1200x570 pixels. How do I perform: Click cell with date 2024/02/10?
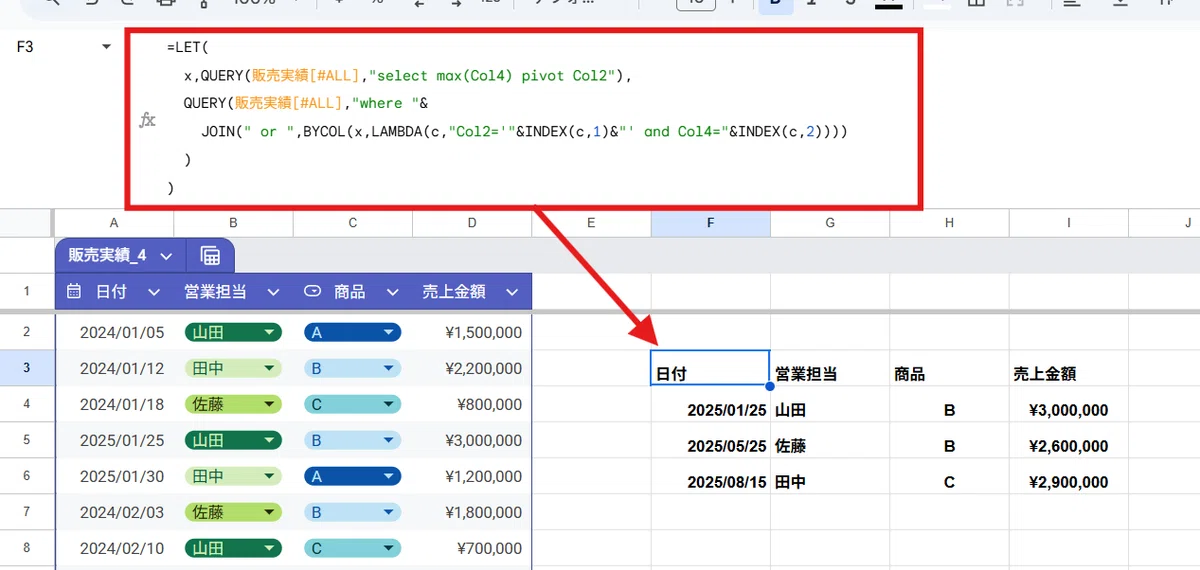point(114,549)
